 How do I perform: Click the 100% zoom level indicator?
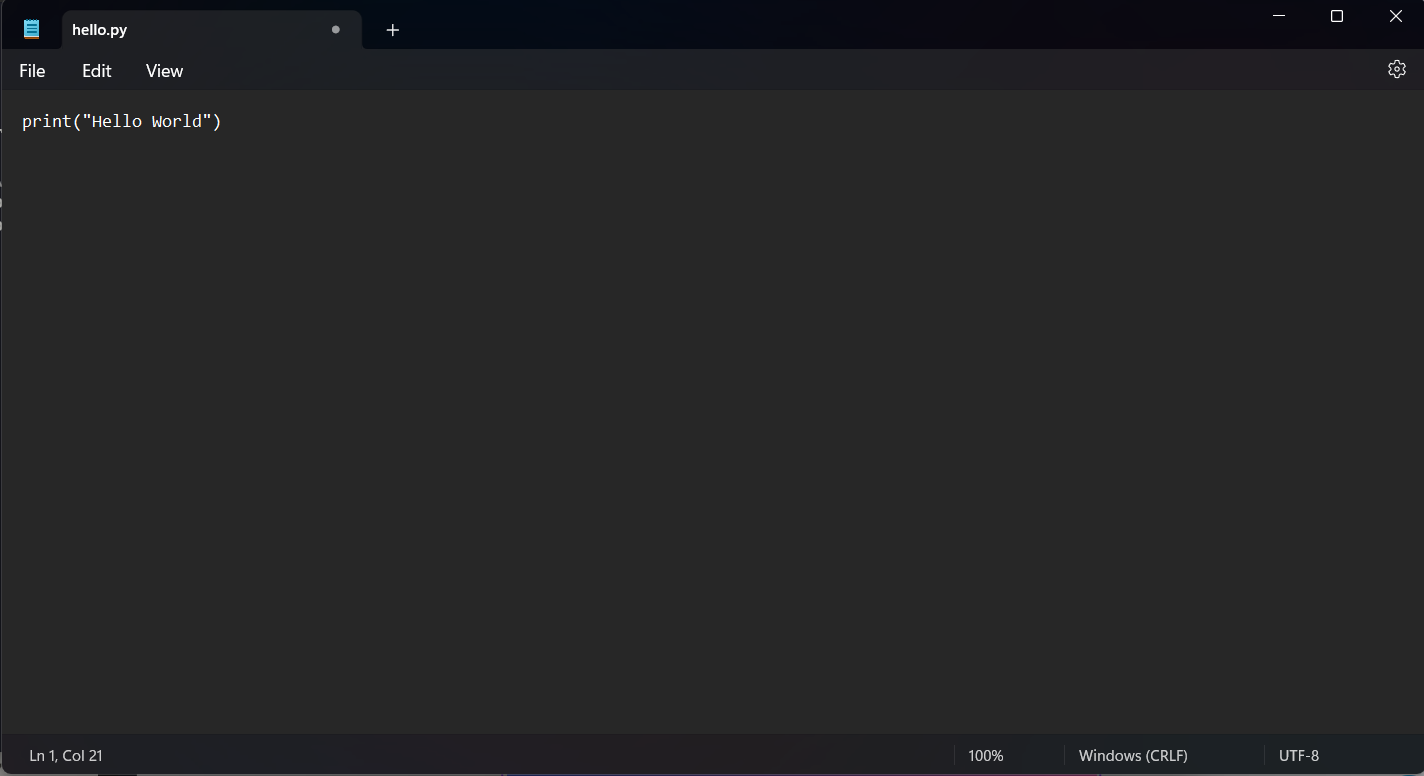tap(986, 756)
